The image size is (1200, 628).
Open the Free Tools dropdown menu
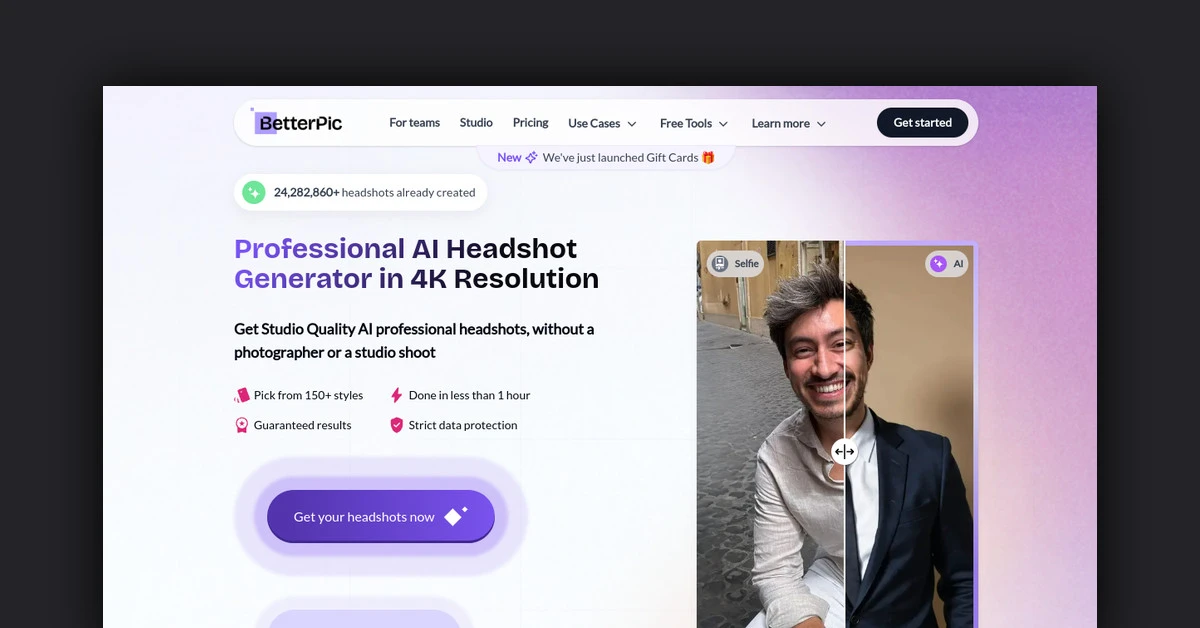(693, 123)
